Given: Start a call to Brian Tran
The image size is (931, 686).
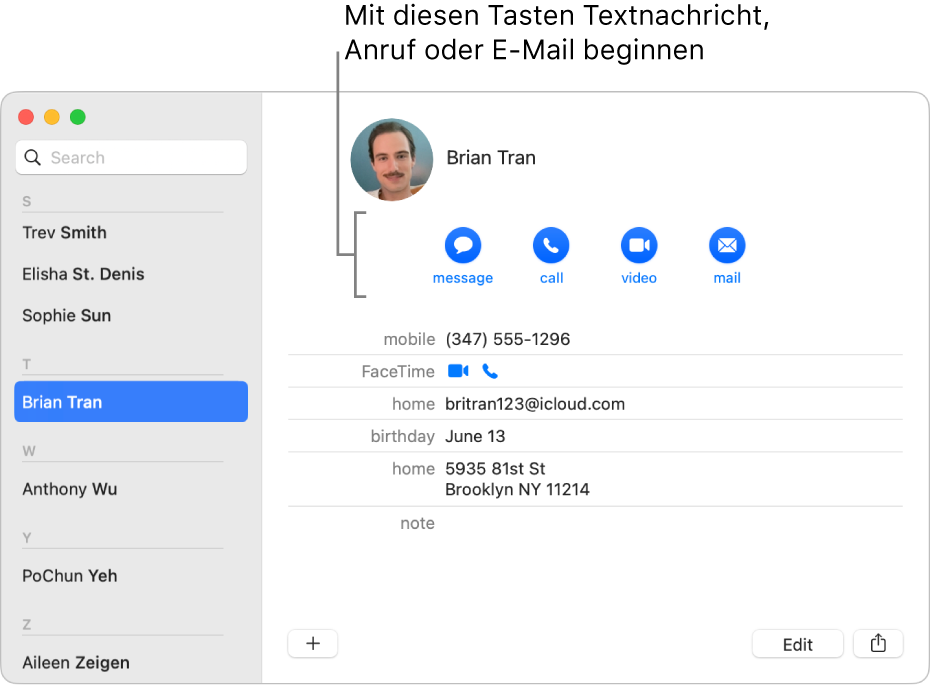Looking at the screenshot, I should [550, 245].
